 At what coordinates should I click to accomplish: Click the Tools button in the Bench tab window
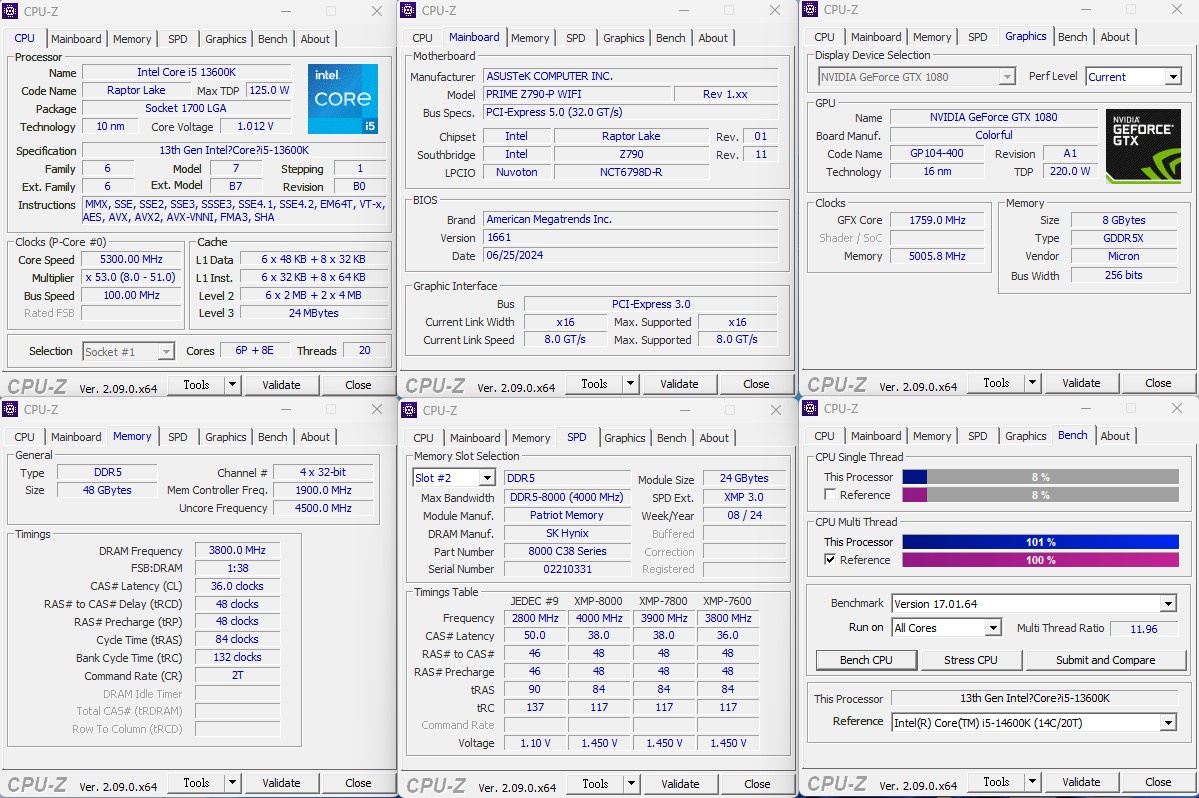996,782
